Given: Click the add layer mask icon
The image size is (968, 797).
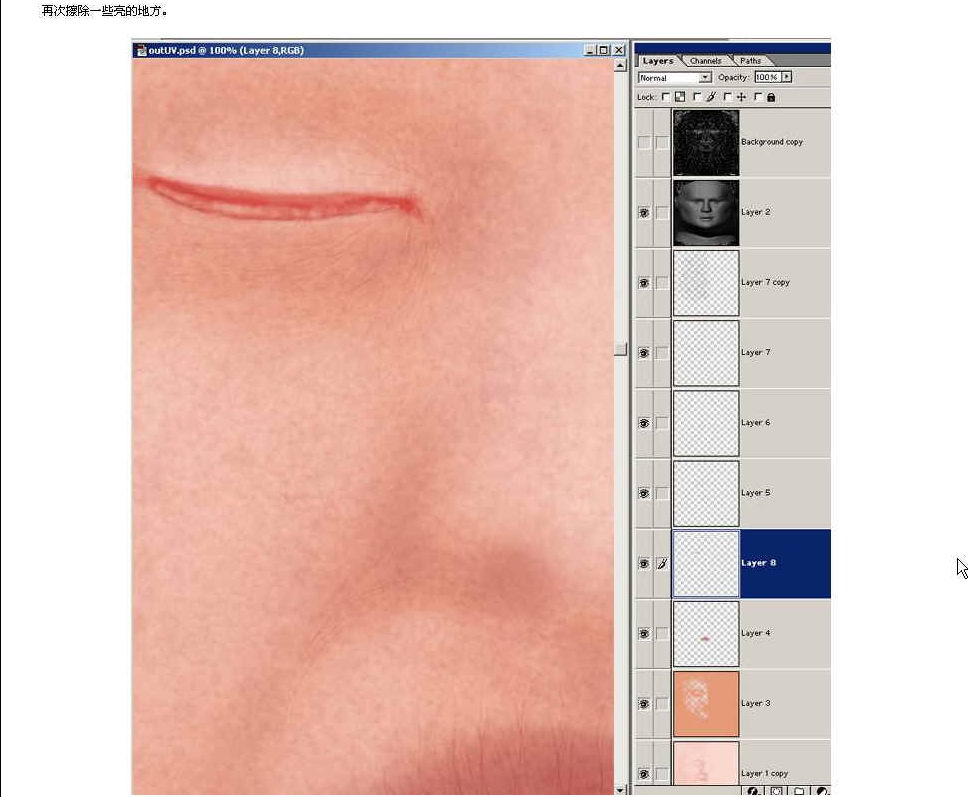Looking at the screenshot, I should tap(776, 791).
